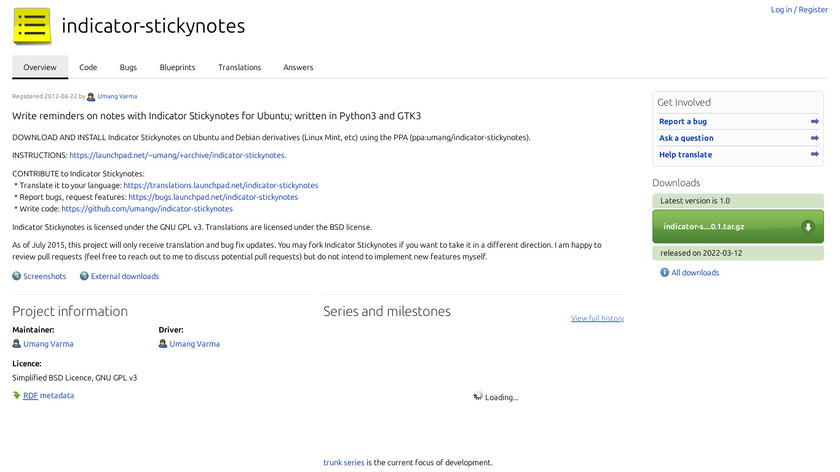The height and width of the screenshot is (472, 840).
Task: Select the Translations tab
Action: click(x=239, y=67)
